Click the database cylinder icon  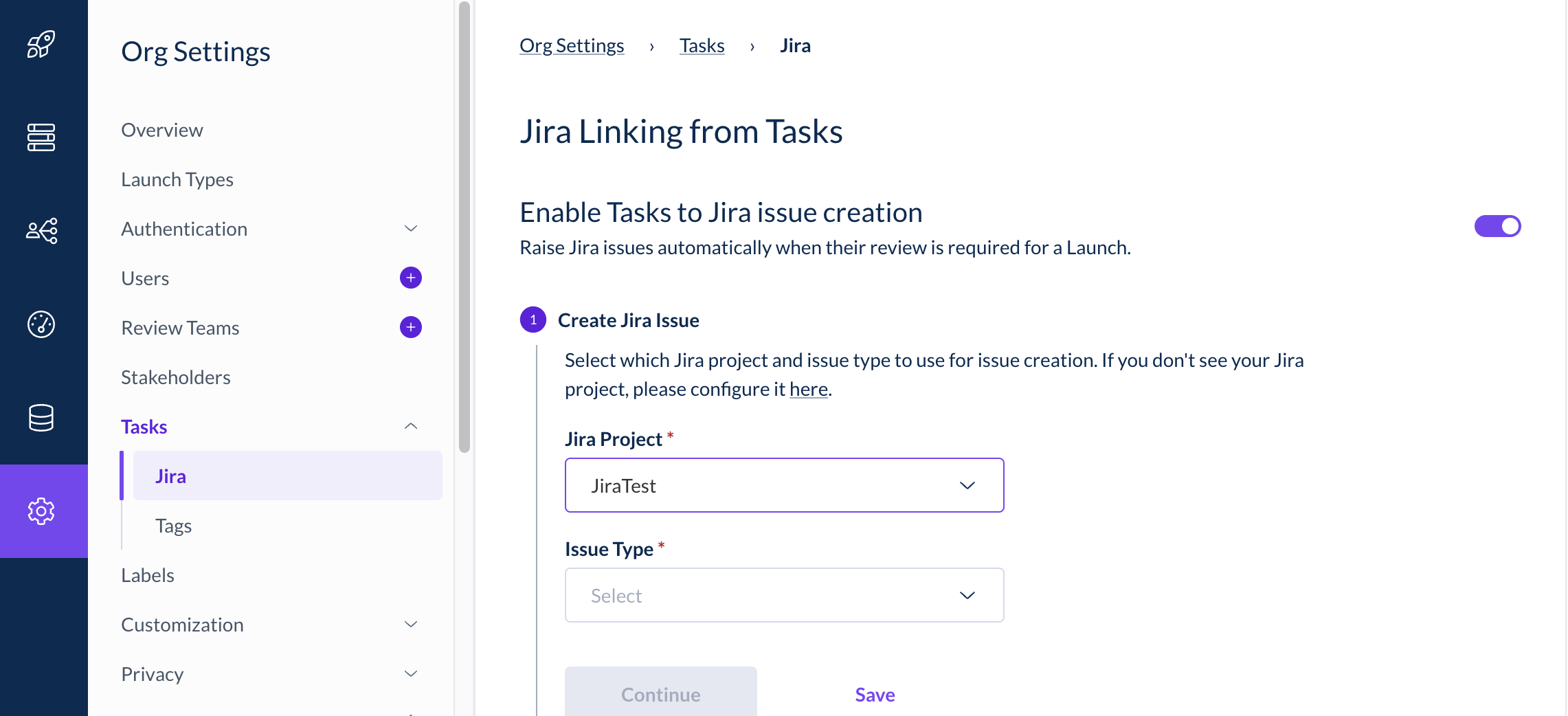[41, 418]
